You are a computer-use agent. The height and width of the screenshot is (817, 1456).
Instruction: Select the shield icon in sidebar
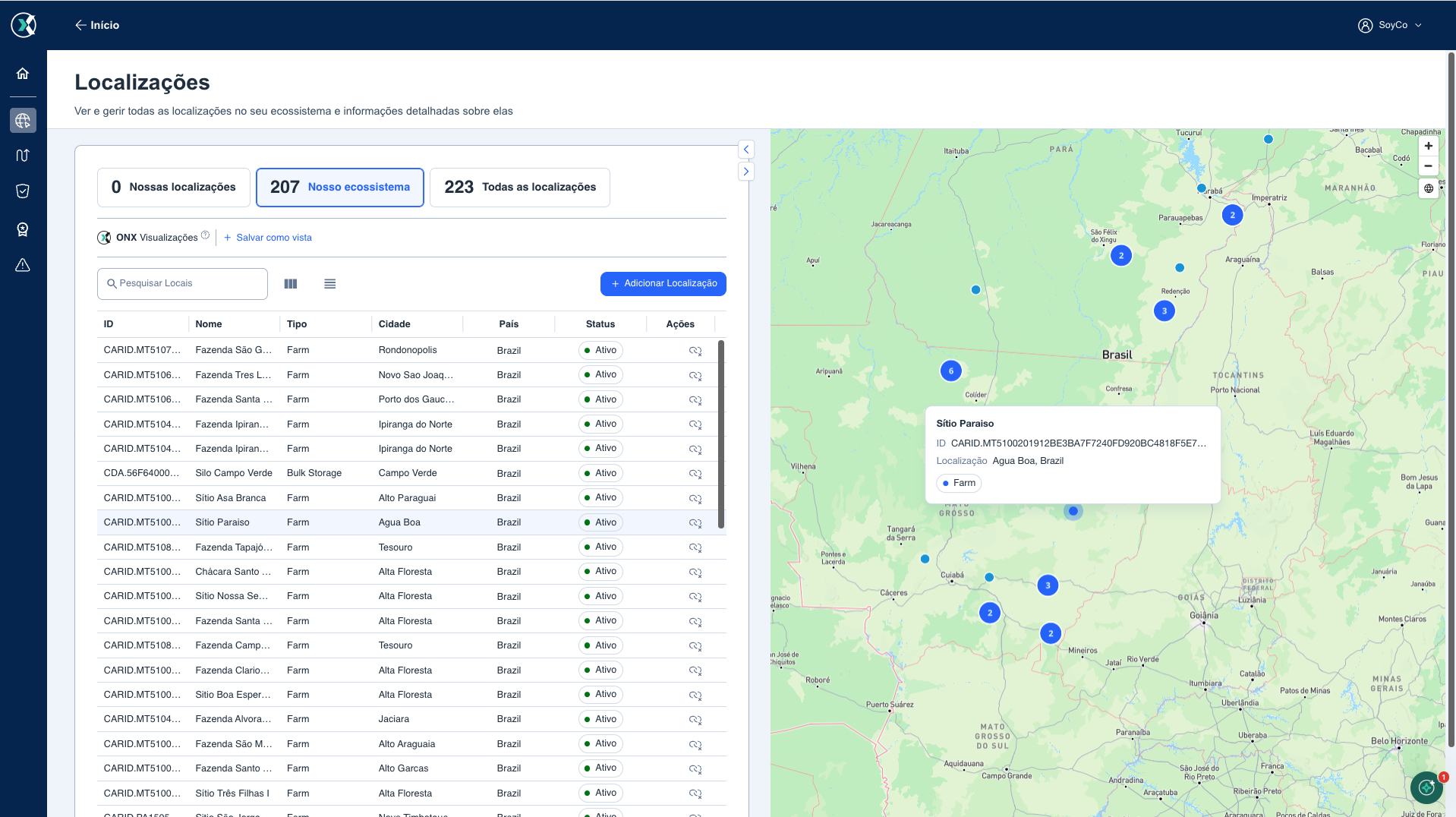23,191
